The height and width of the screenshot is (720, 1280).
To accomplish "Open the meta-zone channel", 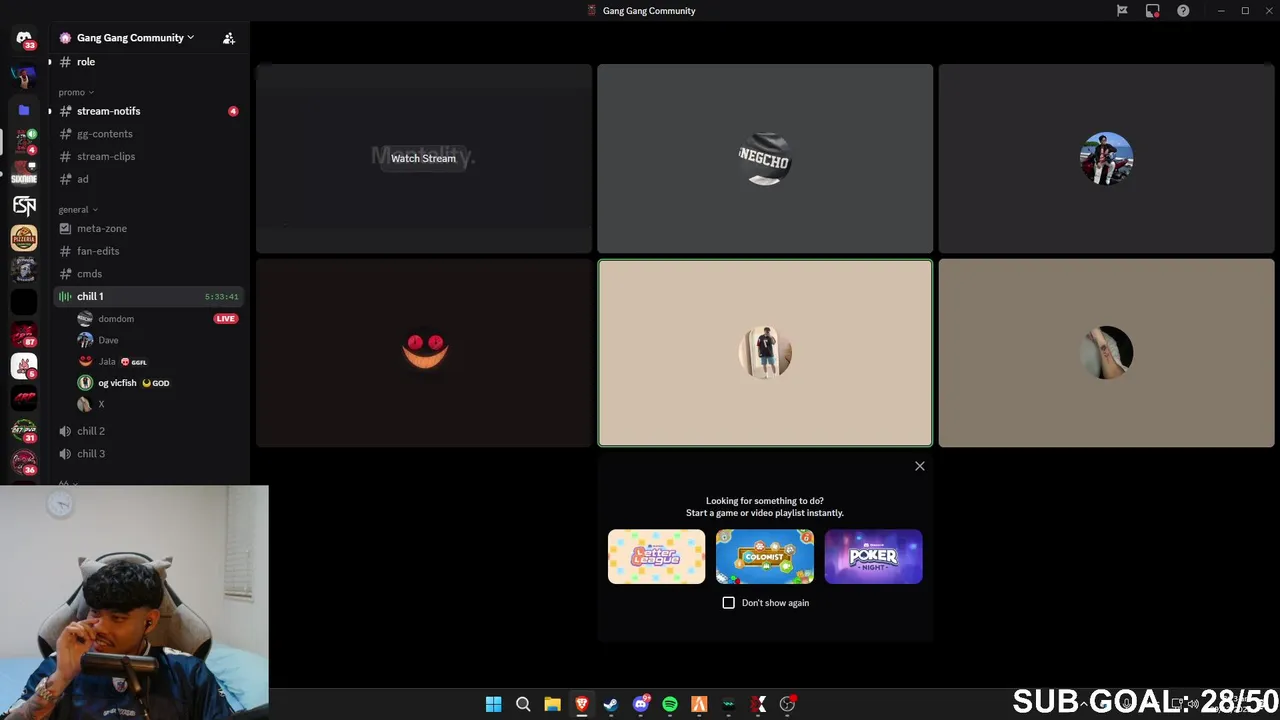I will [148, 228].
